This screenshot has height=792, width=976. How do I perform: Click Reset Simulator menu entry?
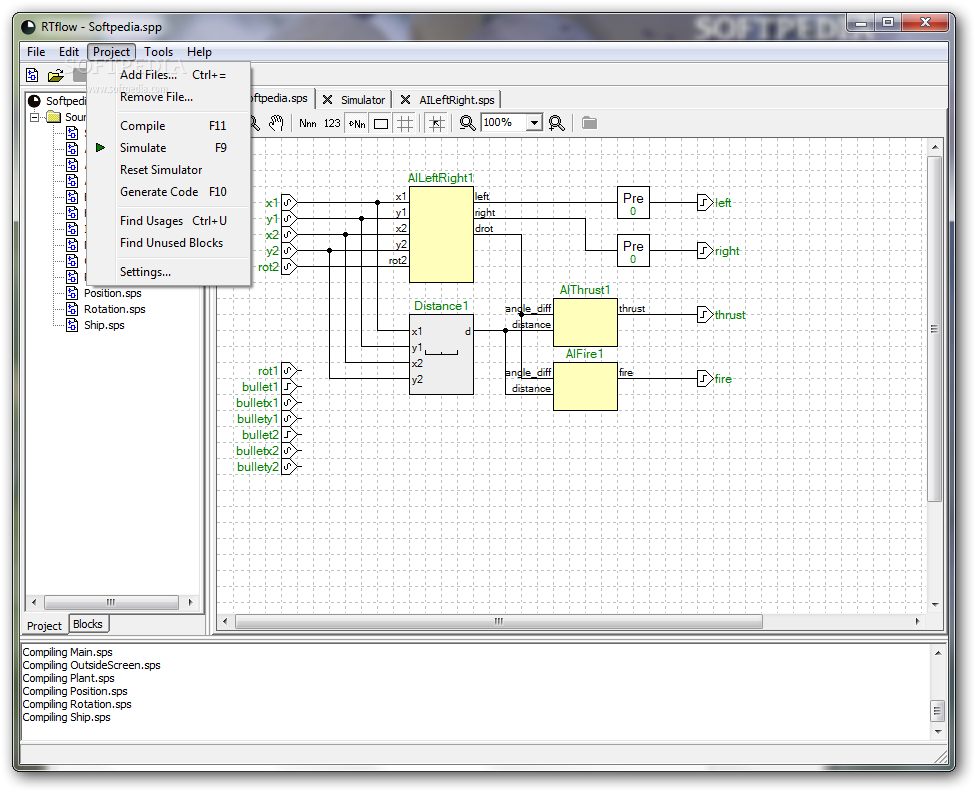[x=169, y=170]
